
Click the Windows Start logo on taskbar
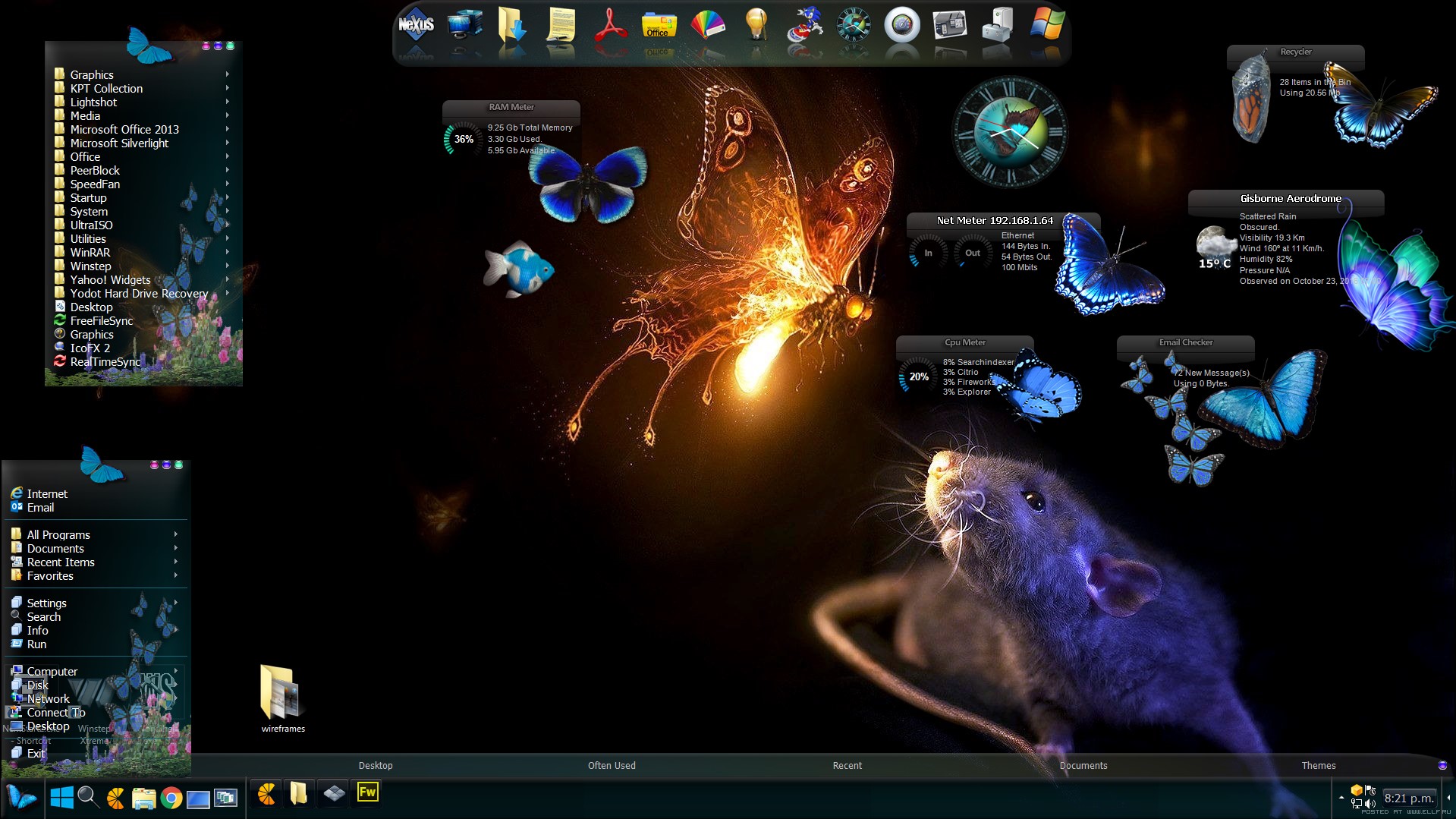tap(61, 798)
